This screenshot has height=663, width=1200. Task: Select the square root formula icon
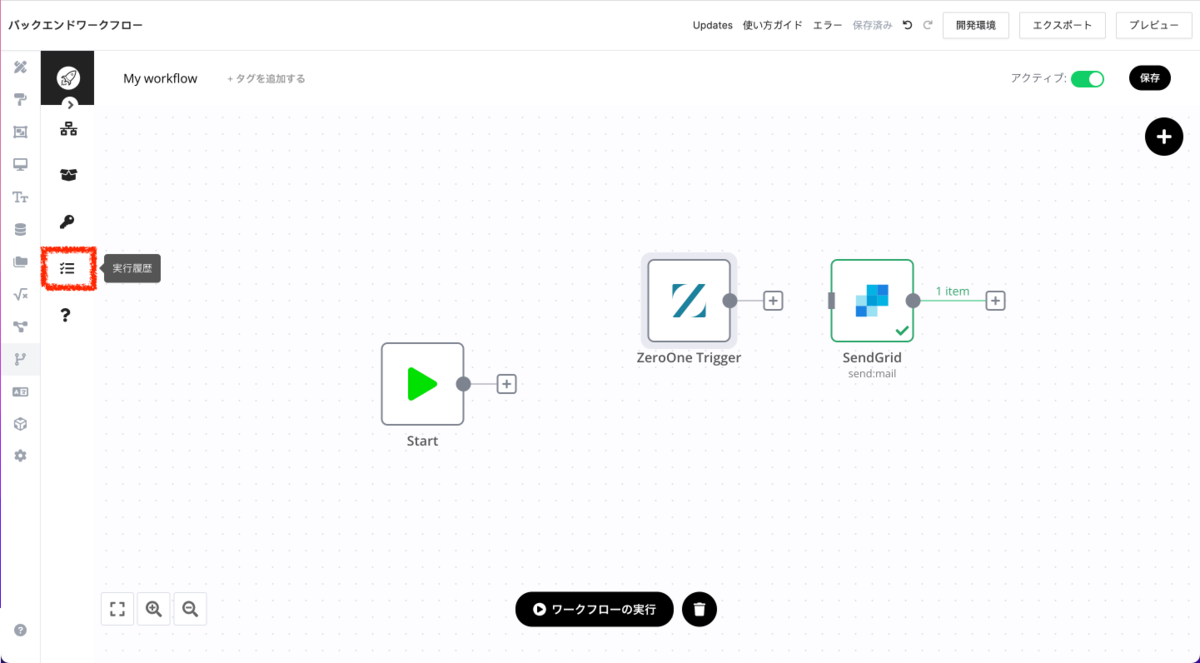click(20, 294)
